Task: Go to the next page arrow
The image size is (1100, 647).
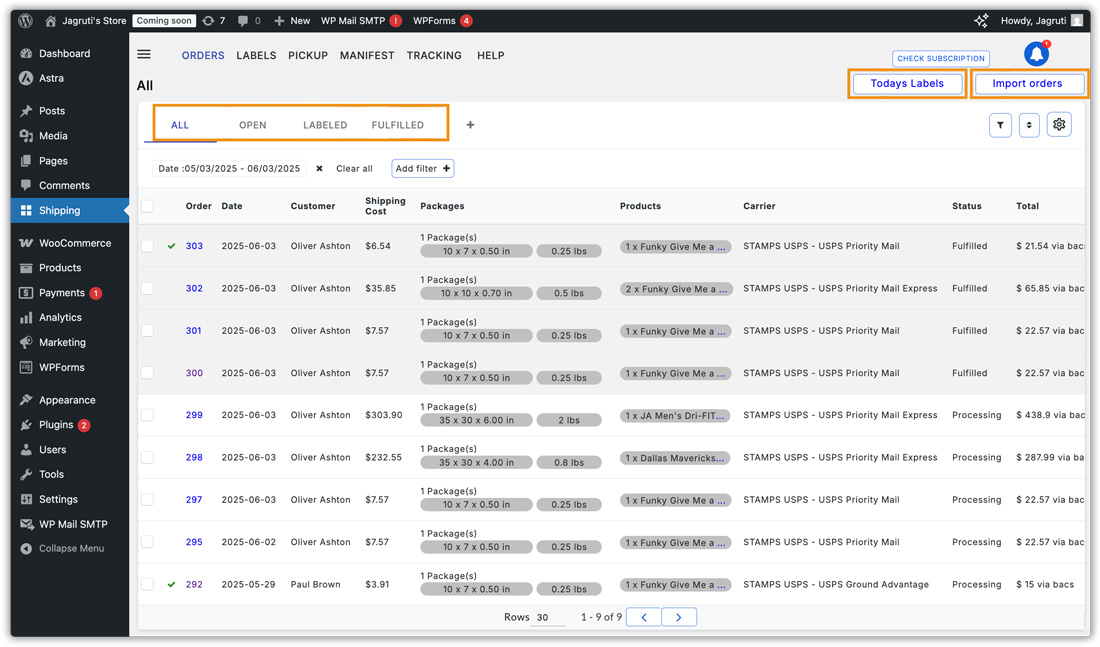Action: click(678, 617)
